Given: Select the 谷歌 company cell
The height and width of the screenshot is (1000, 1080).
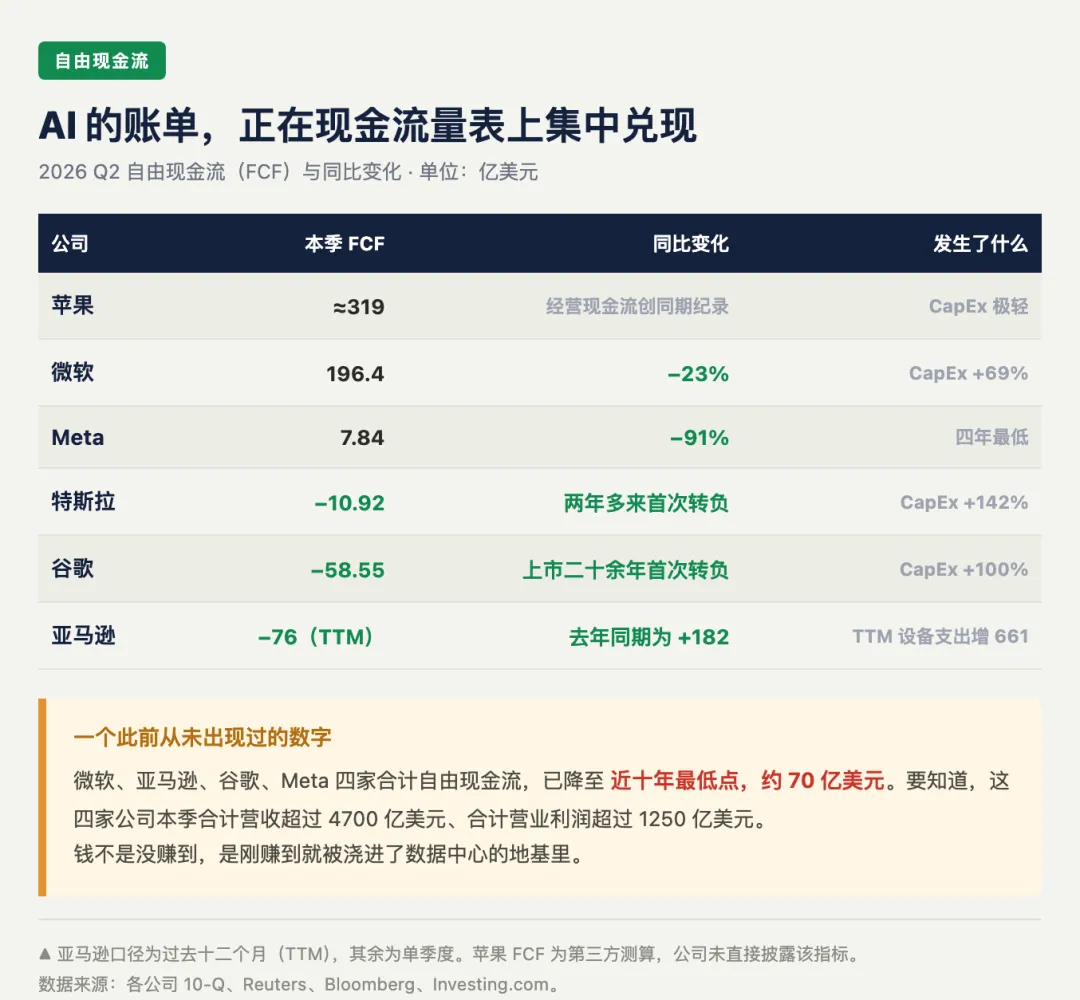Looking at the screenshot, I should (72, 568).
